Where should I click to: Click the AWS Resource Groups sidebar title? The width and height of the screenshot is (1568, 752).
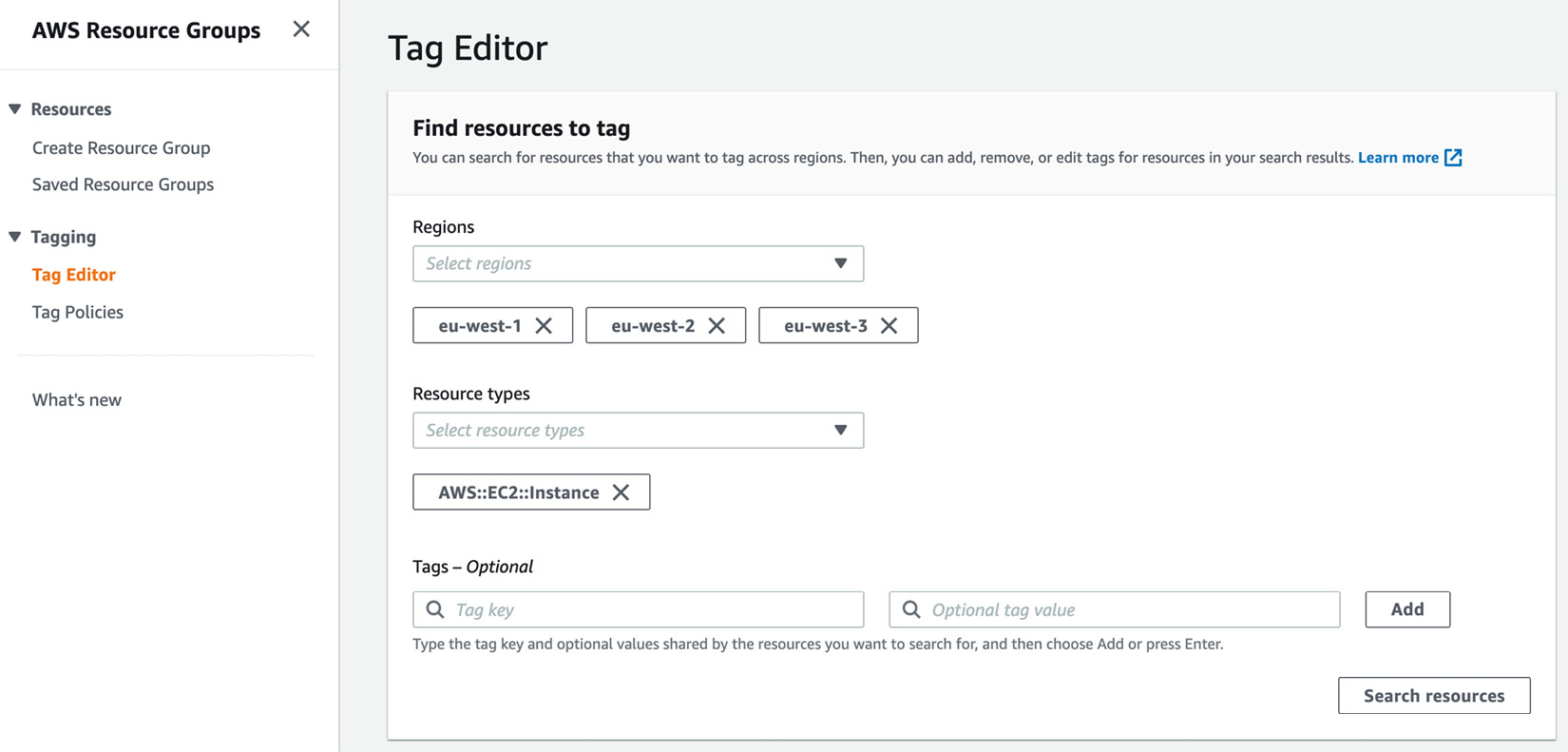click(x=146, y=30)
